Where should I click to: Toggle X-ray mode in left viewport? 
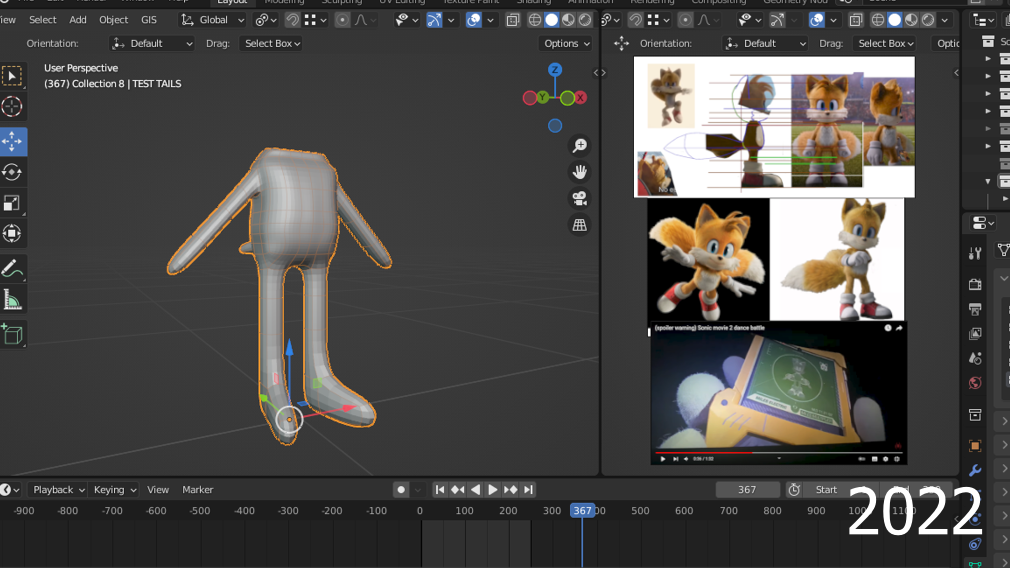click(513, 20)
